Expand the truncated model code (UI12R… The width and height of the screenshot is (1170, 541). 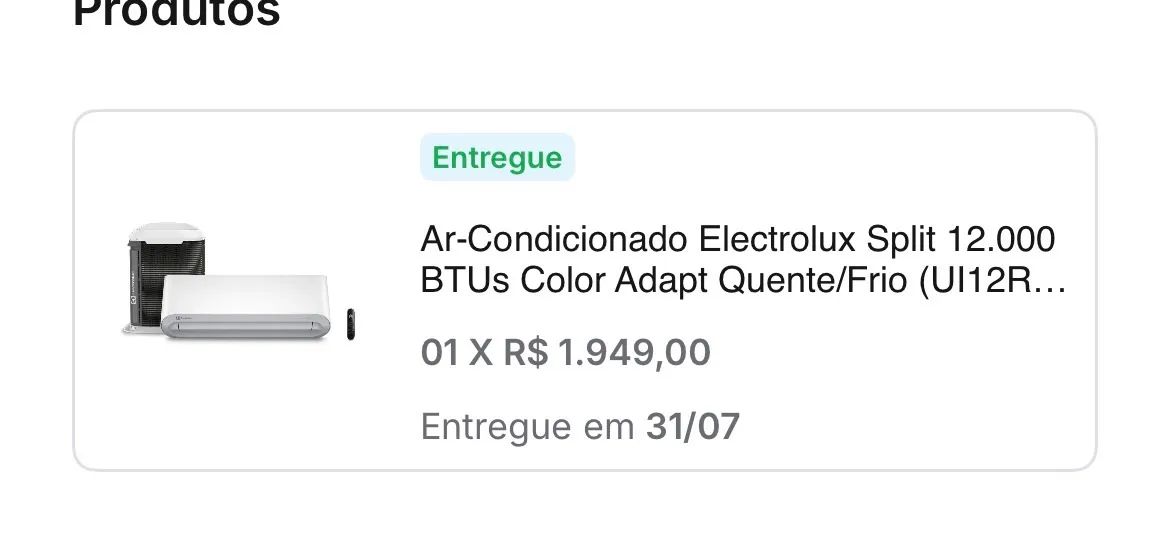pyautogui.click(x=992, y=281)
